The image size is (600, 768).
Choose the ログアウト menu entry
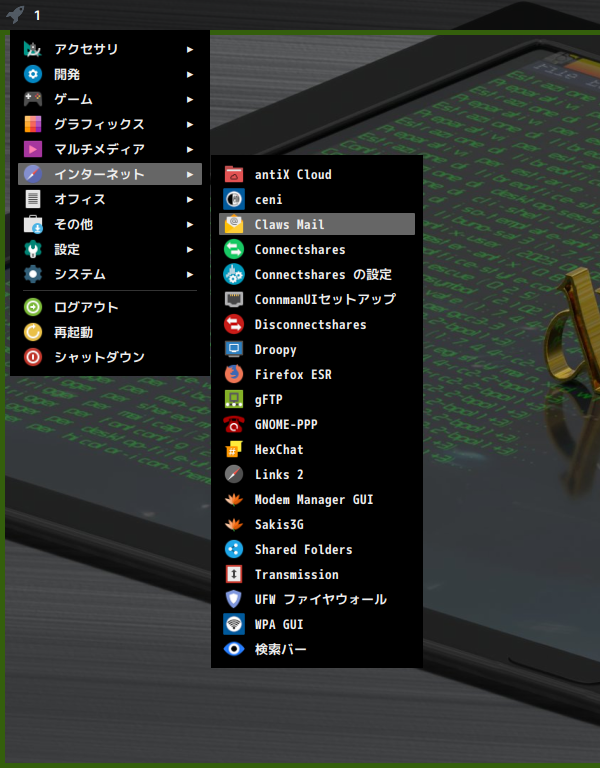[x=110, y=307]
